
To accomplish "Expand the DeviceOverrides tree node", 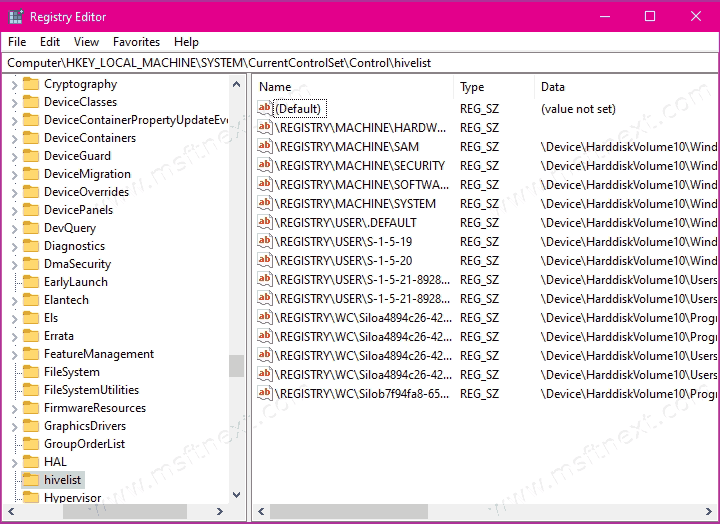I will 14,193.
